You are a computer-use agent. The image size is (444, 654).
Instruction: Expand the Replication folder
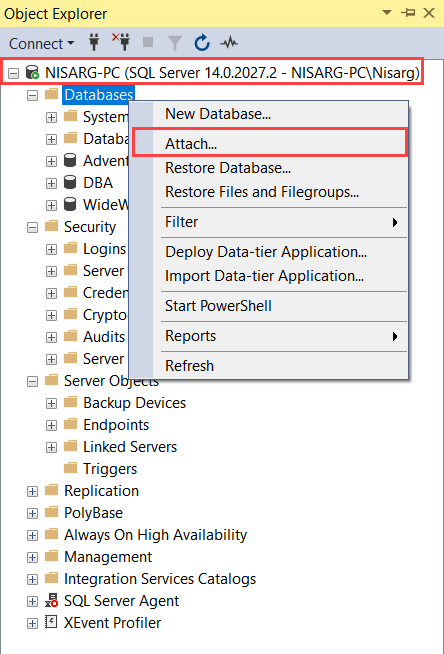click(33, 491)
